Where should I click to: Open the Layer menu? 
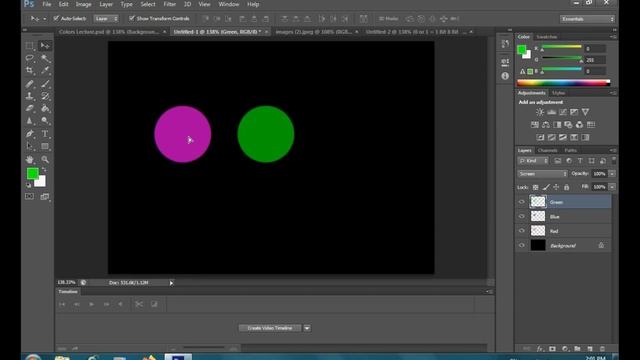click(x=106, y=4)
